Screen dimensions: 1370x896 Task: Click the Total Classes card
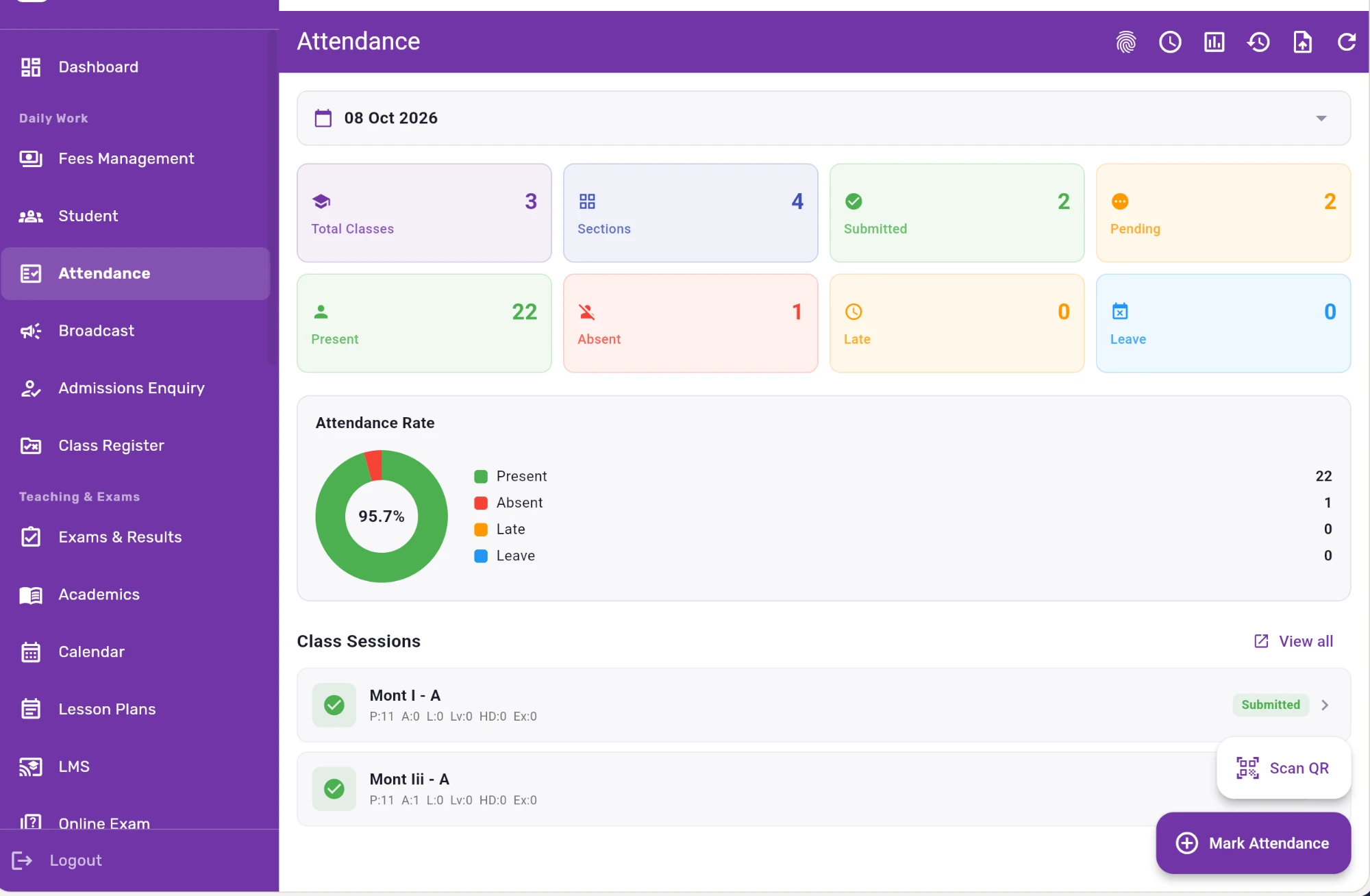(x=424, y=213)
